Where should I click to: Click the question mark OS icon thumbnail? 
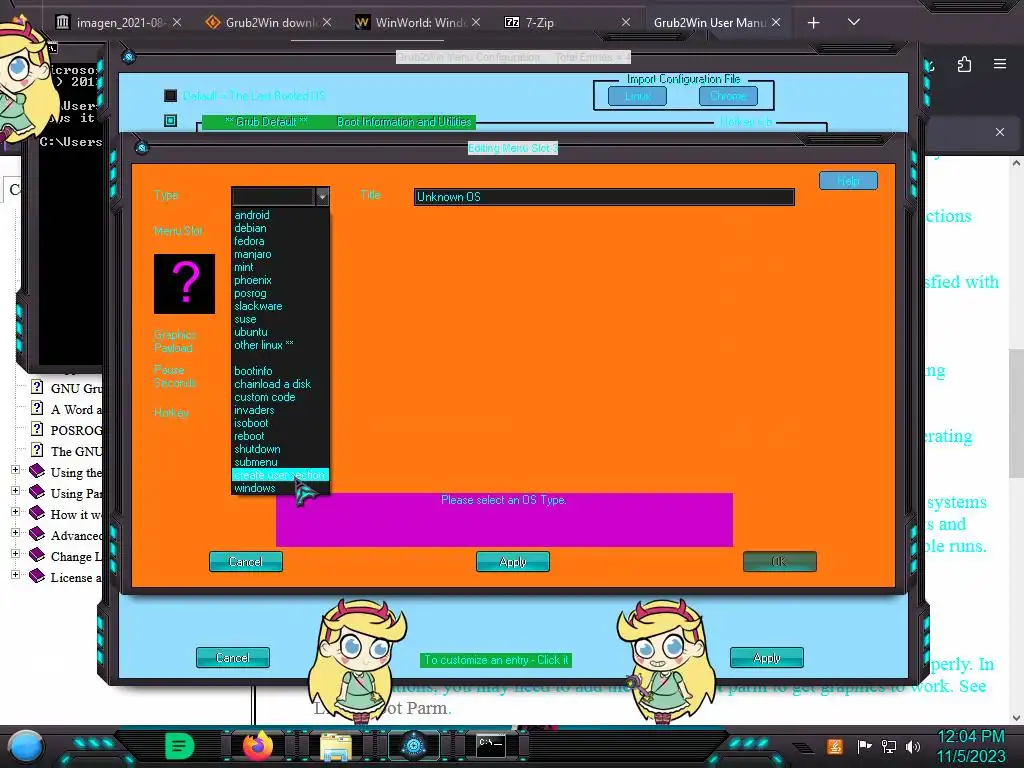coord(184,284)
